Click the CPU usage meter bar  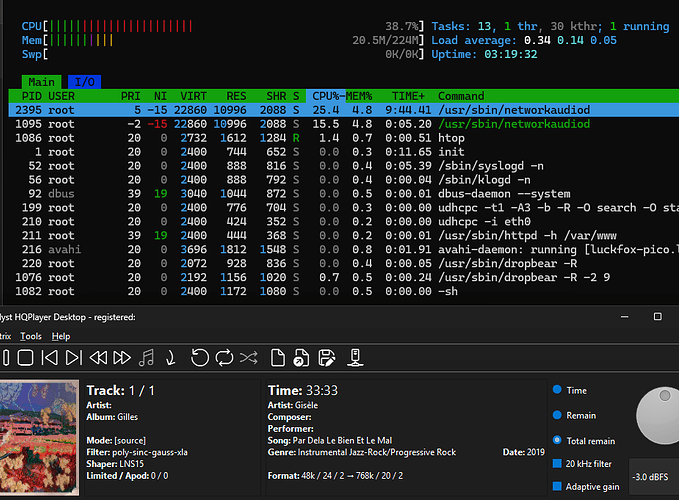(x=223, y=26)
